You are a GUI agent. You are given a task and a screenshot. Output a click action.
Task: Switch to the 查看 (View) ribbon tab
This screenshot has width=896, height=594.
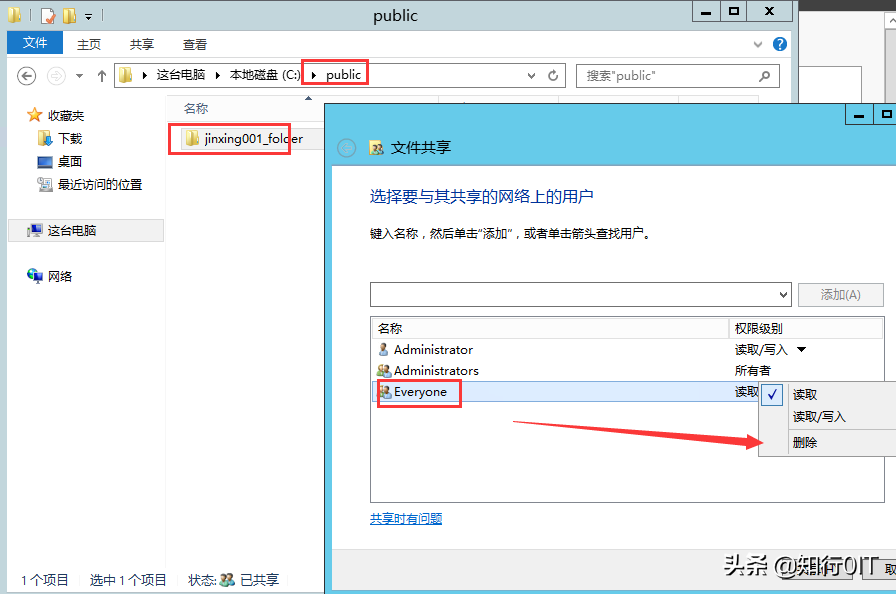[x=194, y=43]
